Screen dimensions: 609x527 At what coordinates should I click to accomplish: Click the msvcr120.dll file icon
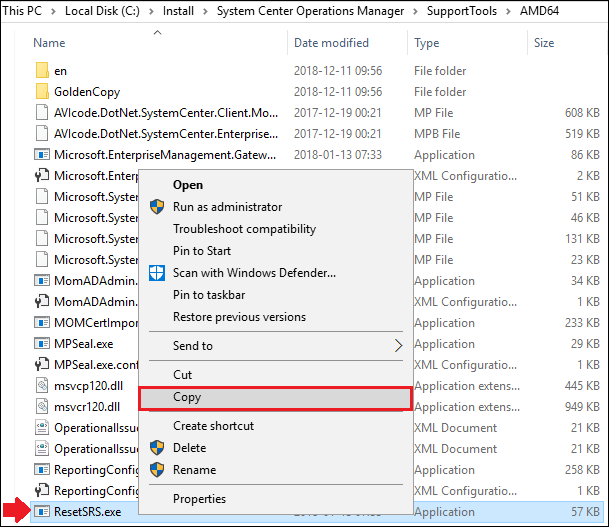point(42,407)
